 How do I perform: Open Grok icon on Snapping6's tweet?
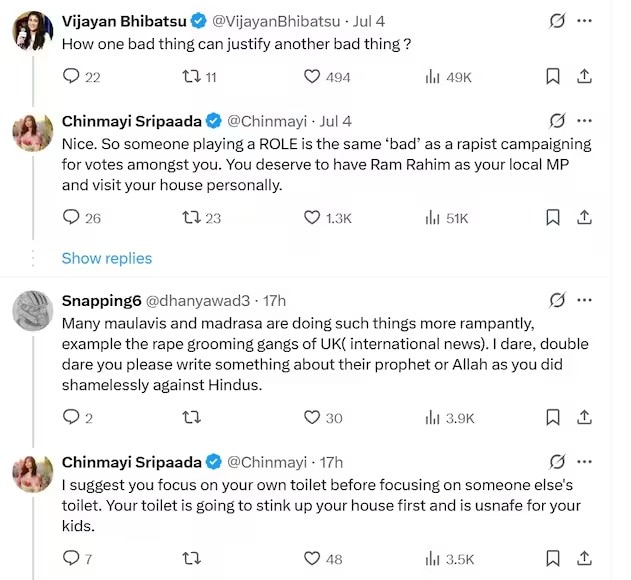coord(557,300)
